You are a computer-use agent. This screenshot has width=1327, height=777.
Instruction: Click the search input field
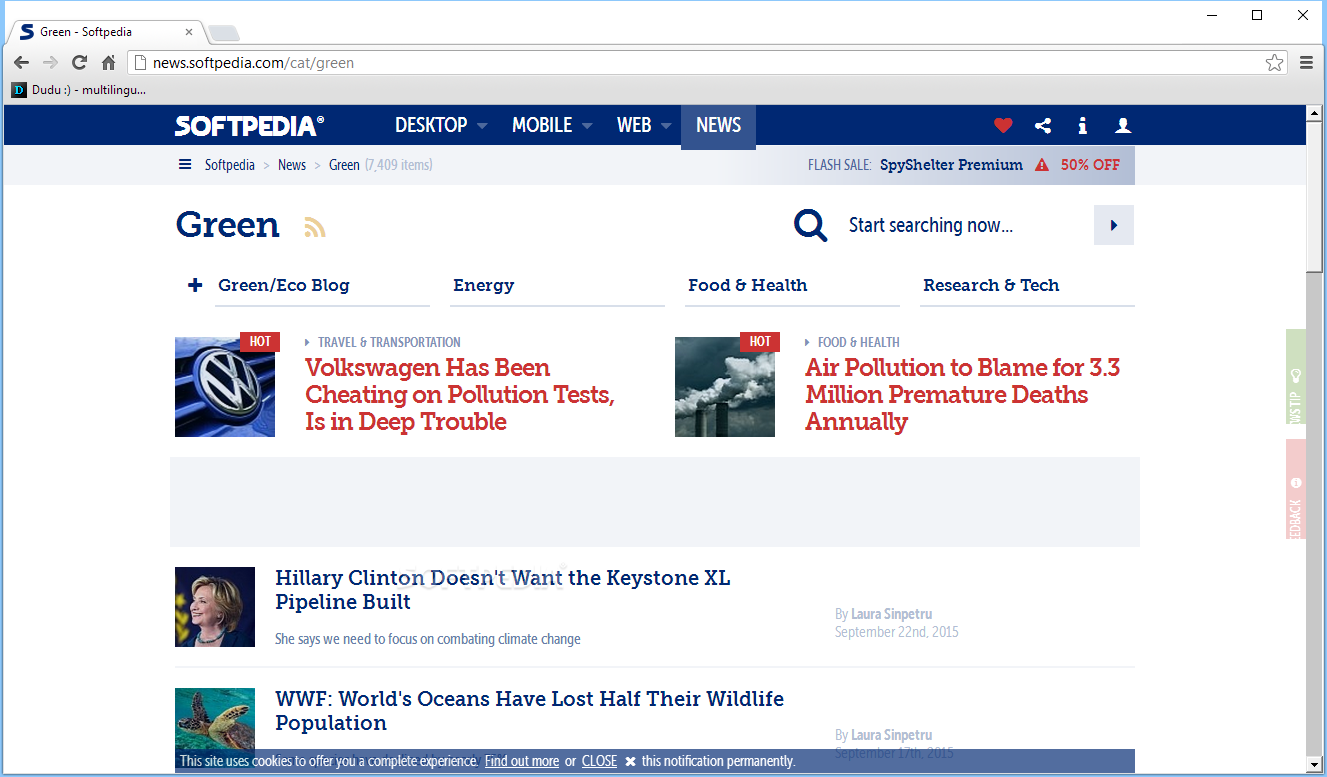coord(965,225)
